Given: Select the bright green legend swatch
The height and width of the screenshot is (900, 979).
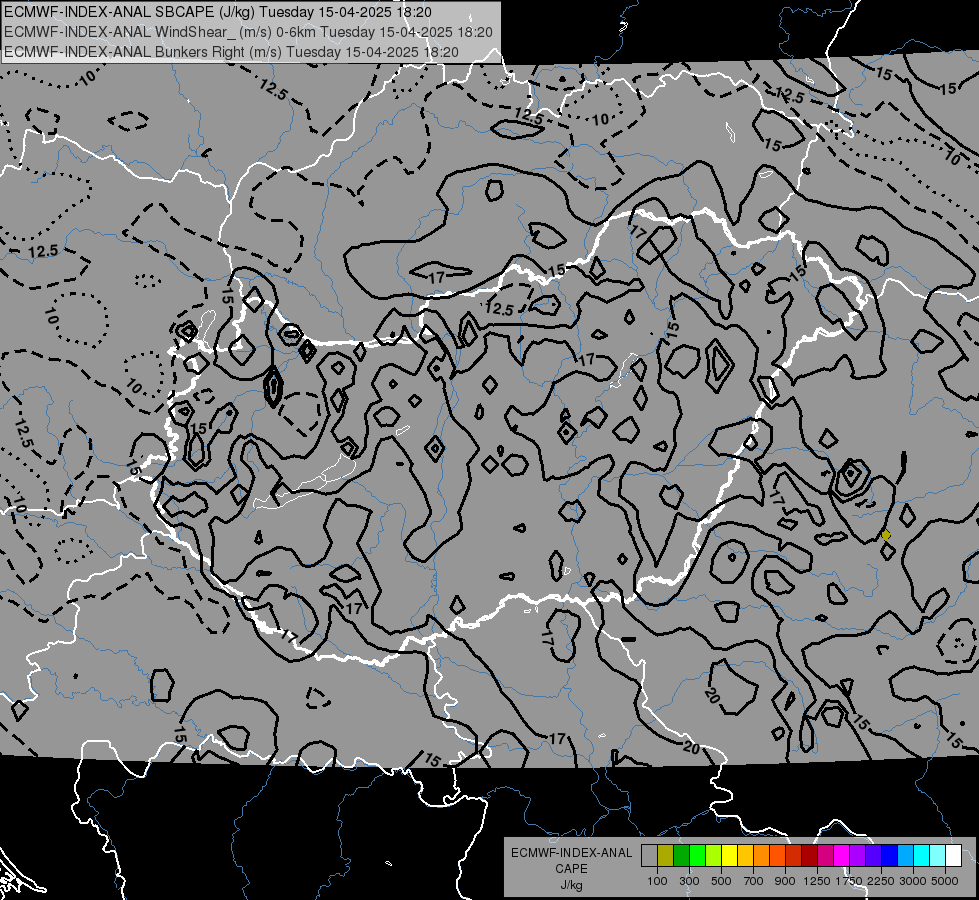Looking at the screenshot, I should tap(697, 855).
